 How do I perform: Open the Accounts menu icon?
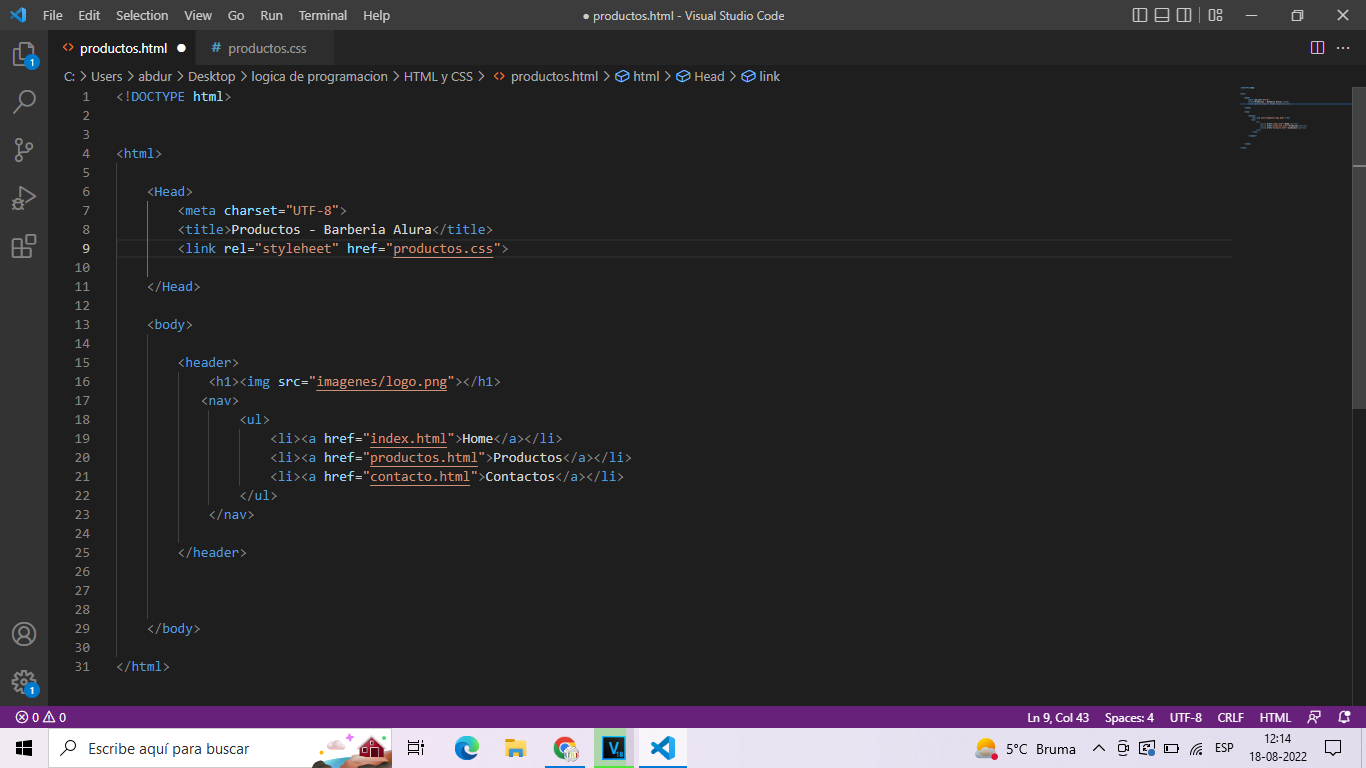(24, 635)
